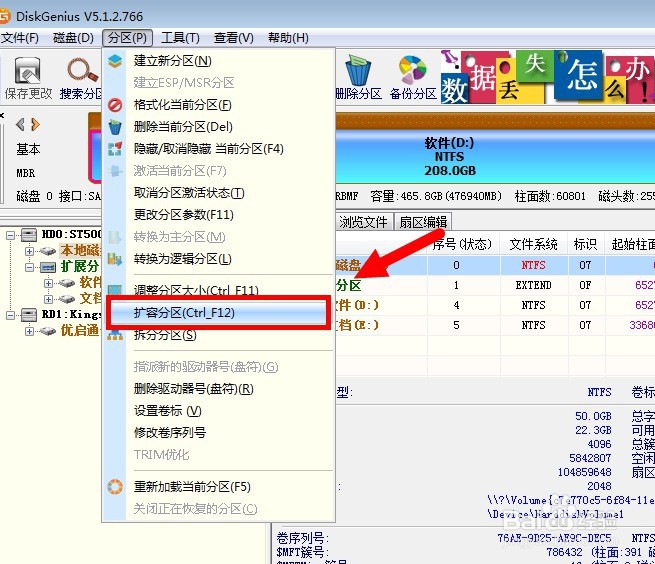Close the opened 分区(P) menu
The height and width of the screenshot is (564, 655).
[127, 38]
